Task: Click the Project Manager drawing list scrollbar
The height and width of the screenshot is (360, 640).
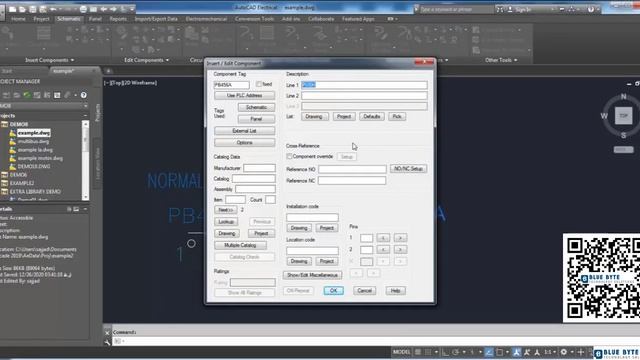Action: (85, 160)
